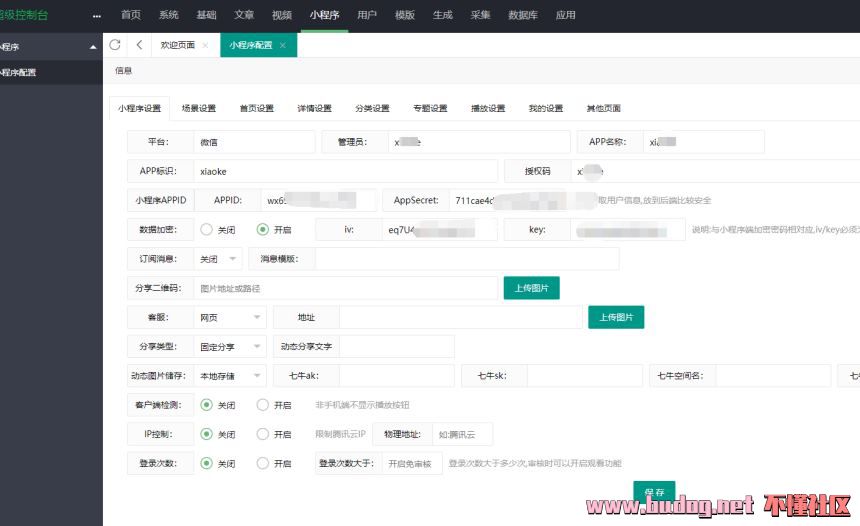Click the refresh icon in the tab bar
Image resolution: width=860 pixels, height=526 pixels.
[x=115, y=45]
